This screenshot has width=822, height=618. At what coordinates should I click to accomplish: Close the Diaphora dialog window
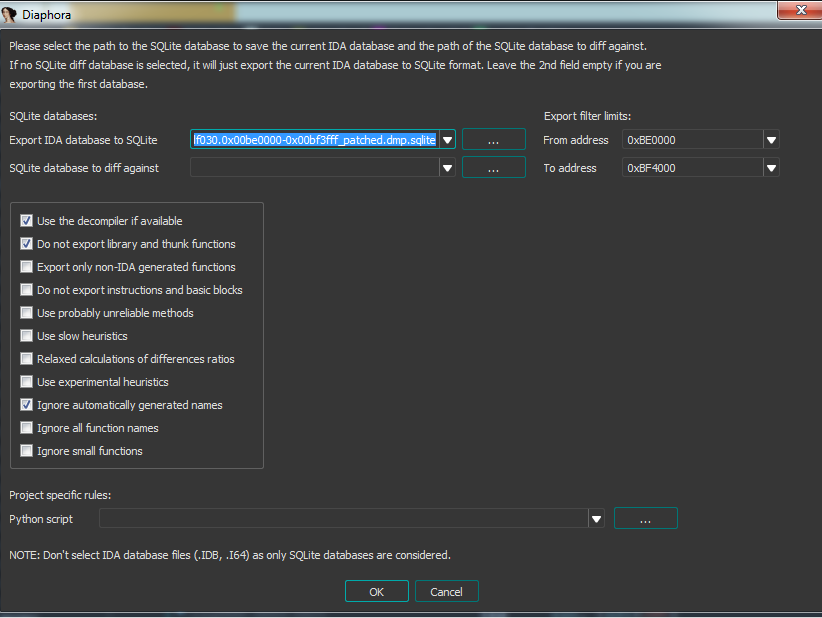[x=801, y=10]
